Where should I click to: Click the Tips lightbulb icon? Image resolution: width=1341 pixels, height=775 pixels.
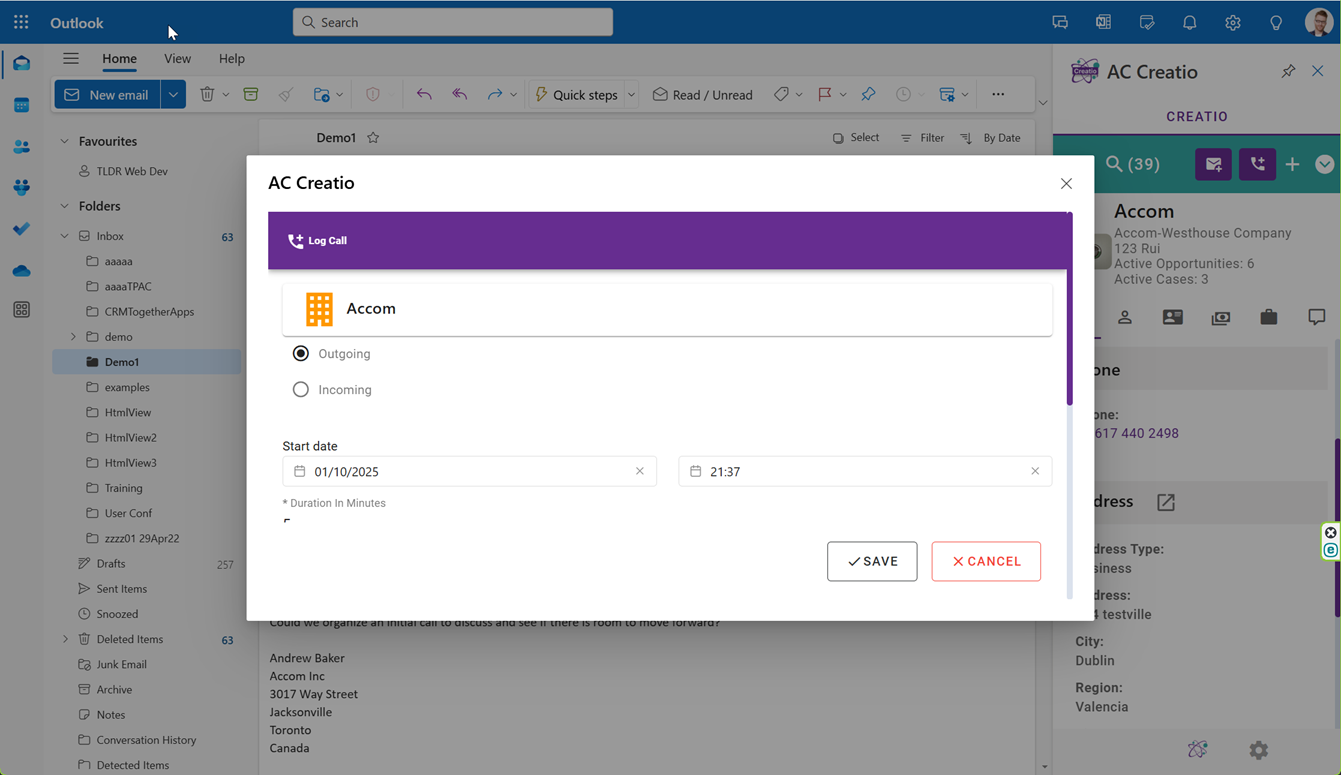[1275, 22]
